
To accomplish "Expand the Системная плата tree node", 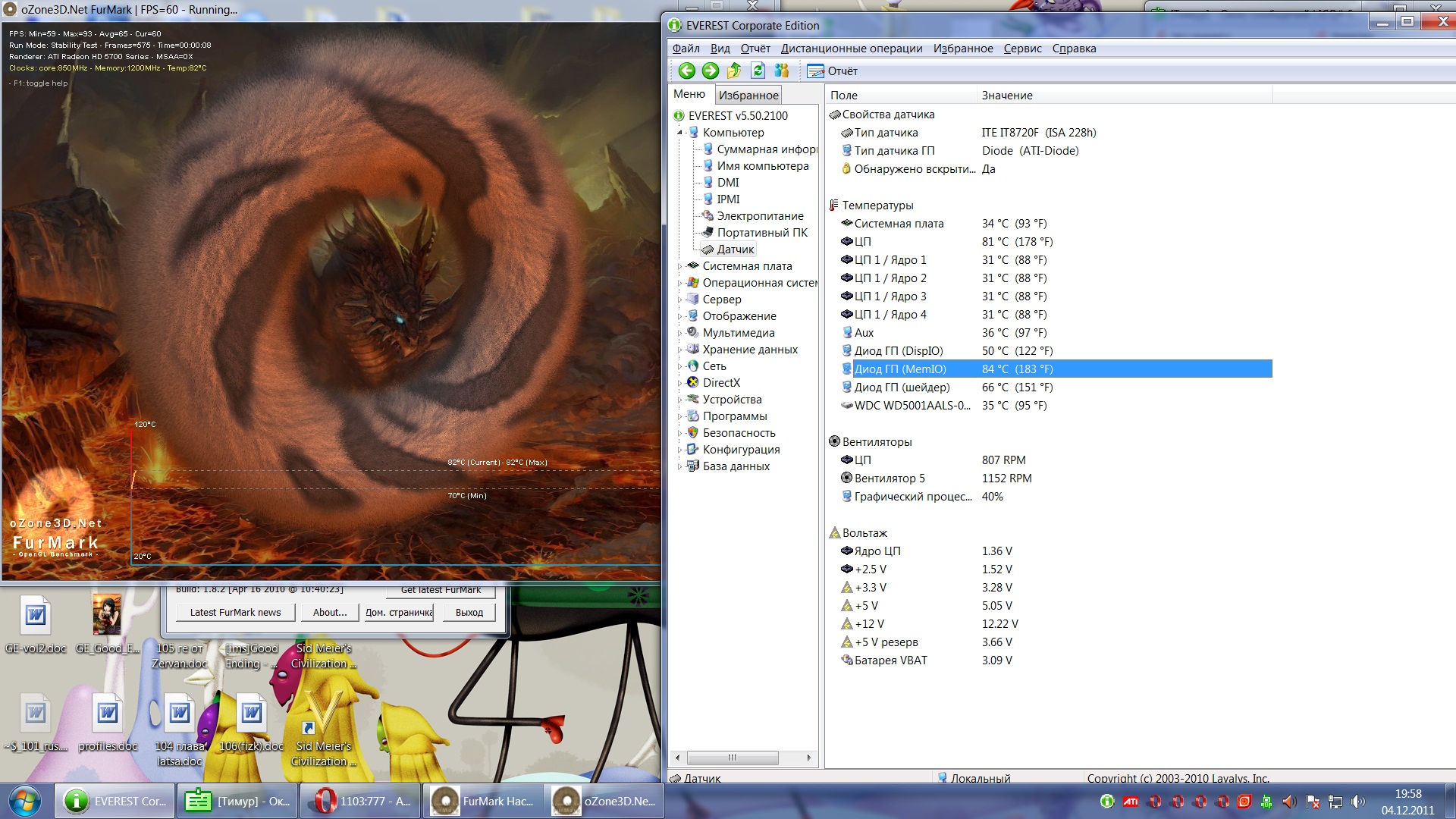I will pyautogui.click(x=679, y=266).
